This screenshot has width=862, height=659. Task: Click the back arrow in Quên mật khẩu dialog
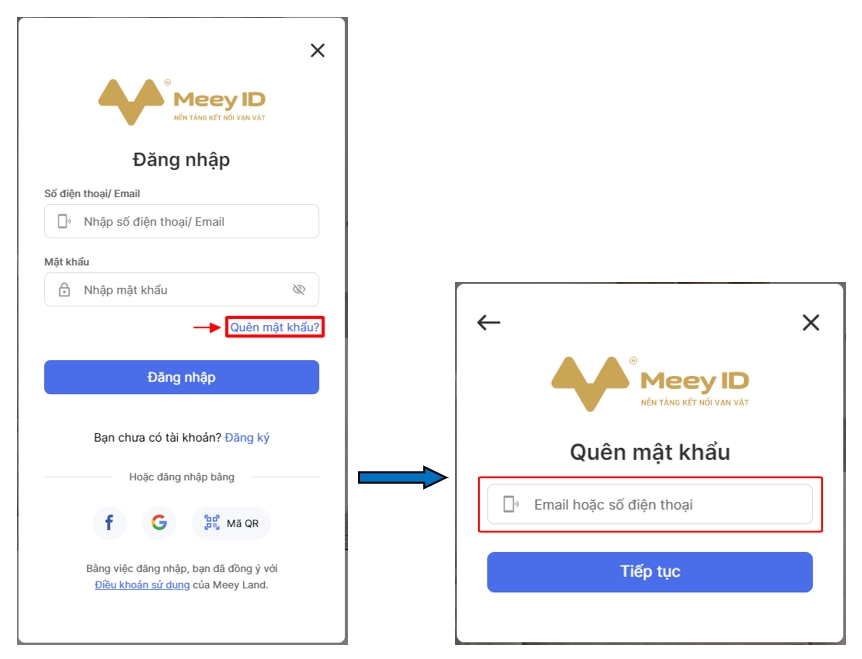pyautogui.click(x=489, y=322)
